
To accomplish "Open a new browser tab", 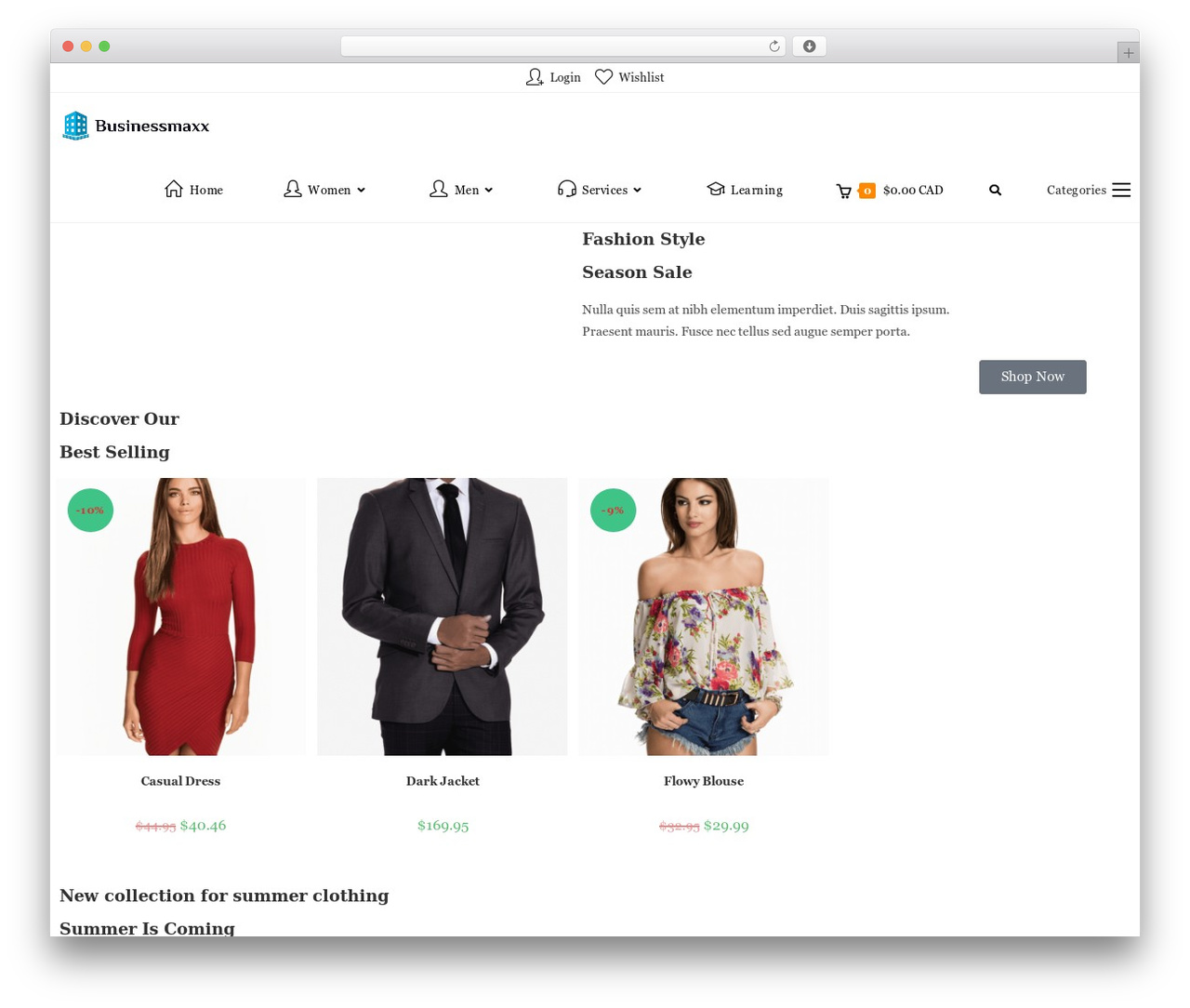I will [x=1128, y=53].
